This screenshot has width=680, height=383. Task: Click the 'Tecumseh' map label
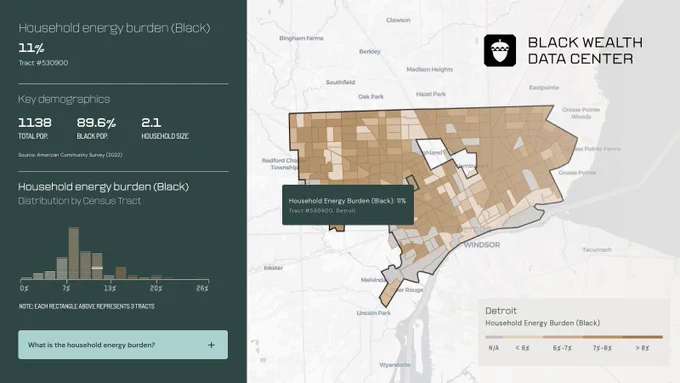click(x=597, y=250)
